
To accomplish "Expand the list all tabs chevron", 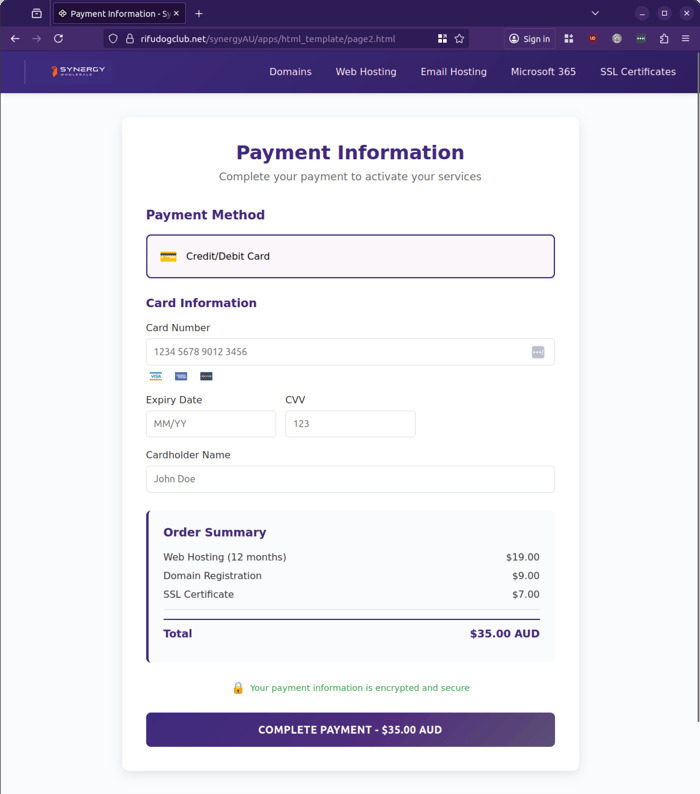I will click(x=595, y=14).
